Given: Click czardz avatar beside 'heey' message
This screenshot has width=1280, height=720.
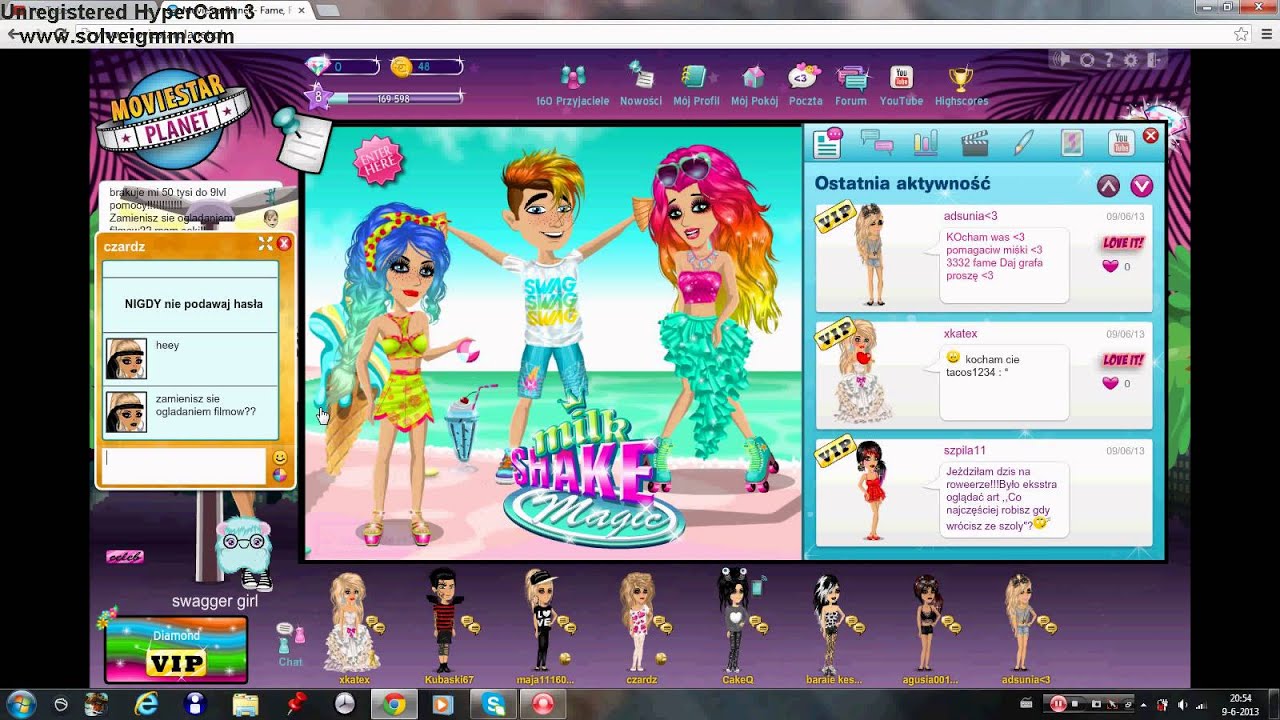Looking at the screenshot, I should pyautogui.click(x=126, y=358).
